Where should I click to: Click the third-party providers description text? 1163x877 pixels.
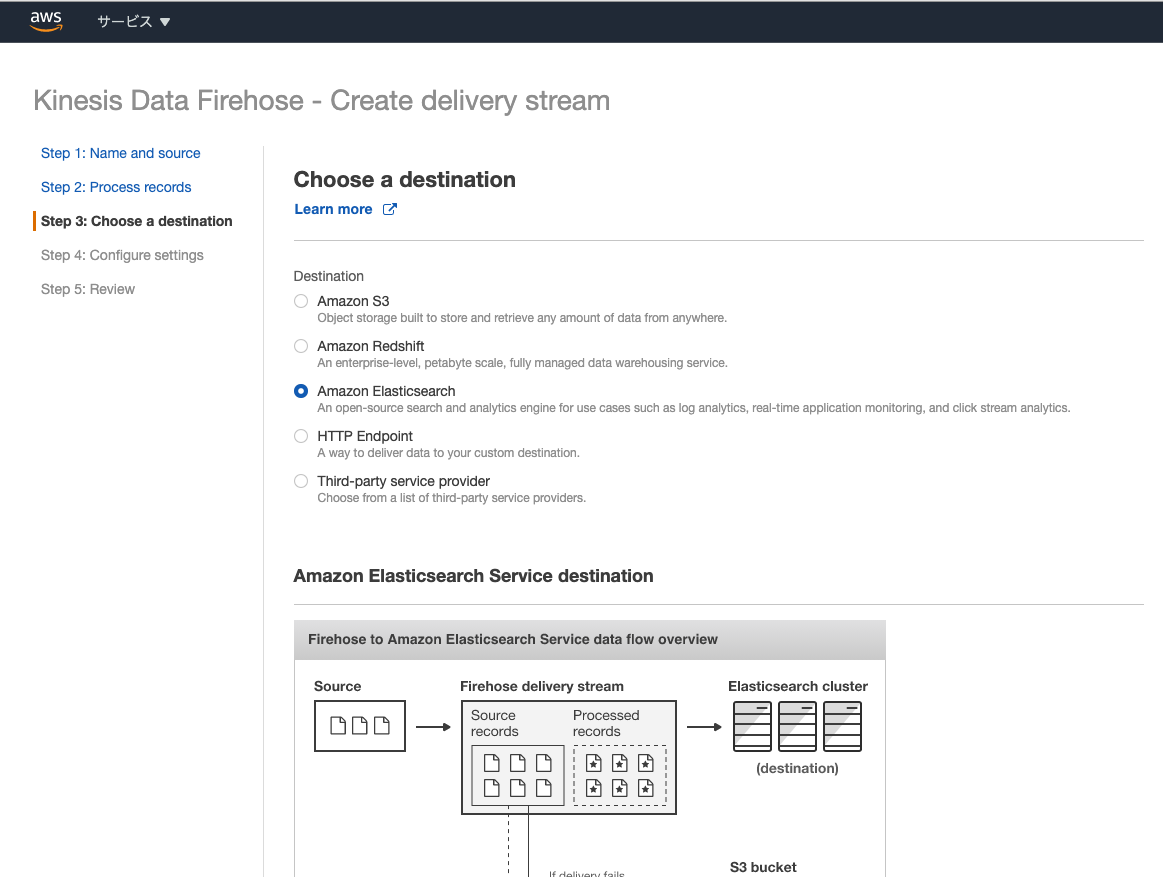(x=451, y=498)
